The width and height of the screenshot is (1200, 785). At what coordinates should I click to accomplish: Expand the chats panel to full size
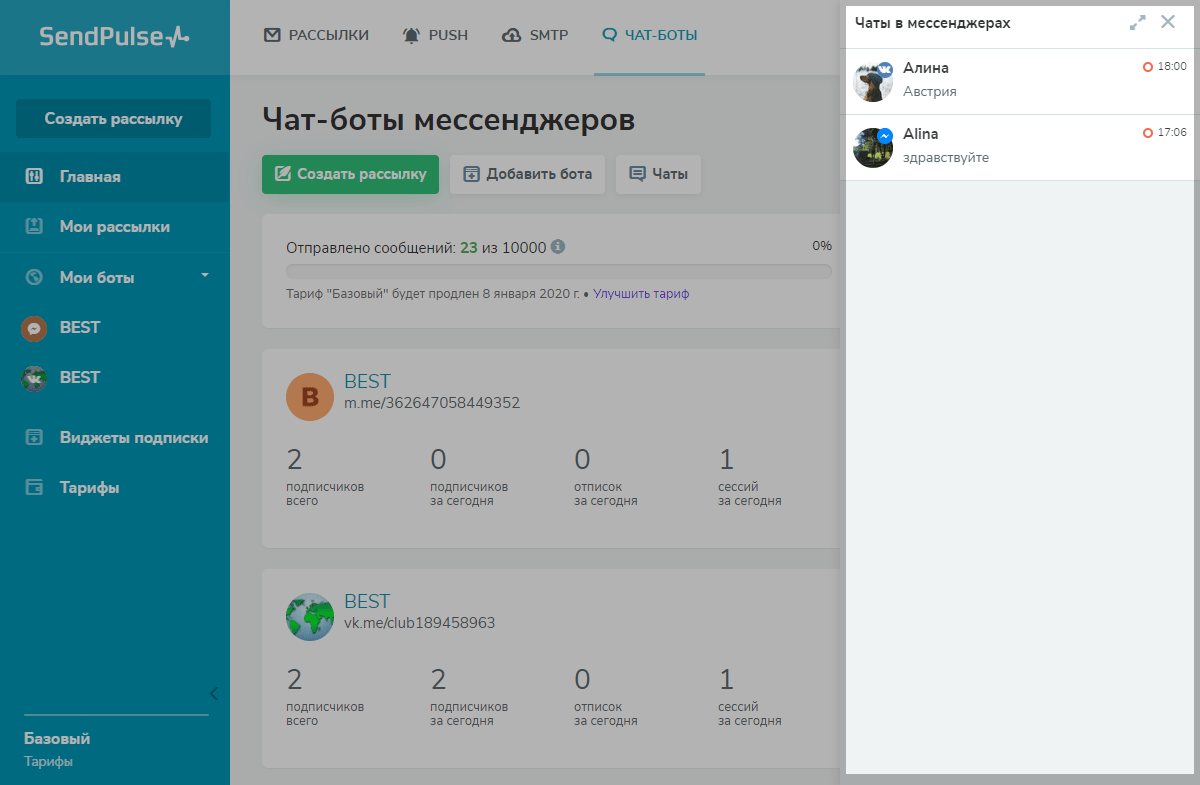tap(1137, 22)
